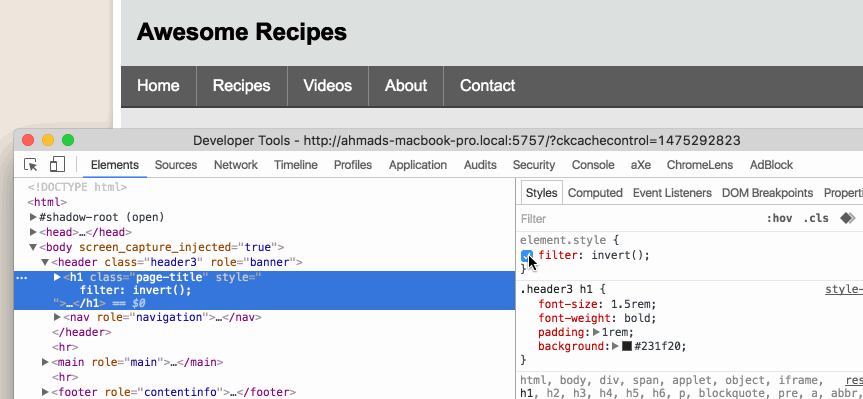Expand the head element node
863x399 pixels.
pyautogui.click(x=34, y=232)
